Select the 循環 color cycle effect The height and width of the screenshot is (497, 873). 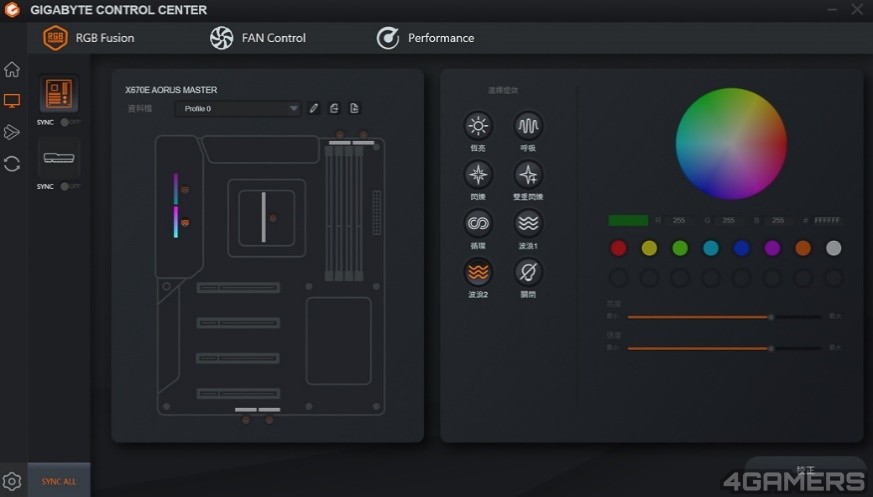click(x=478, y=224)
